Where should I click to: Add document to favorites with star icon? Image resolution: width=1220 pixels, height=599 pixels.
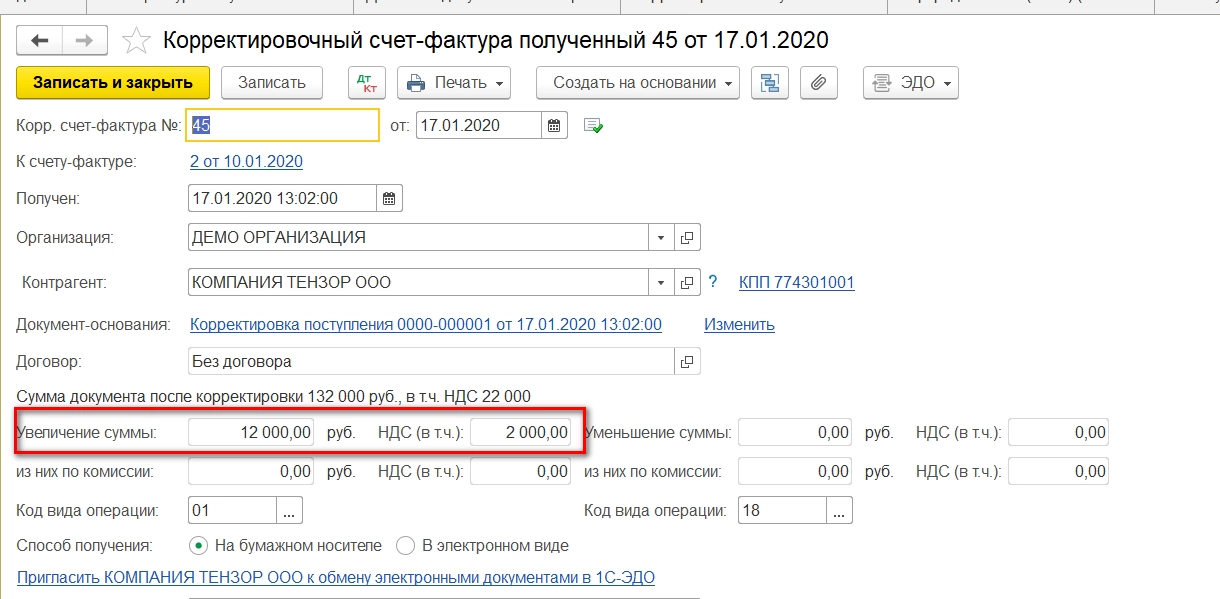click(136, 41)
